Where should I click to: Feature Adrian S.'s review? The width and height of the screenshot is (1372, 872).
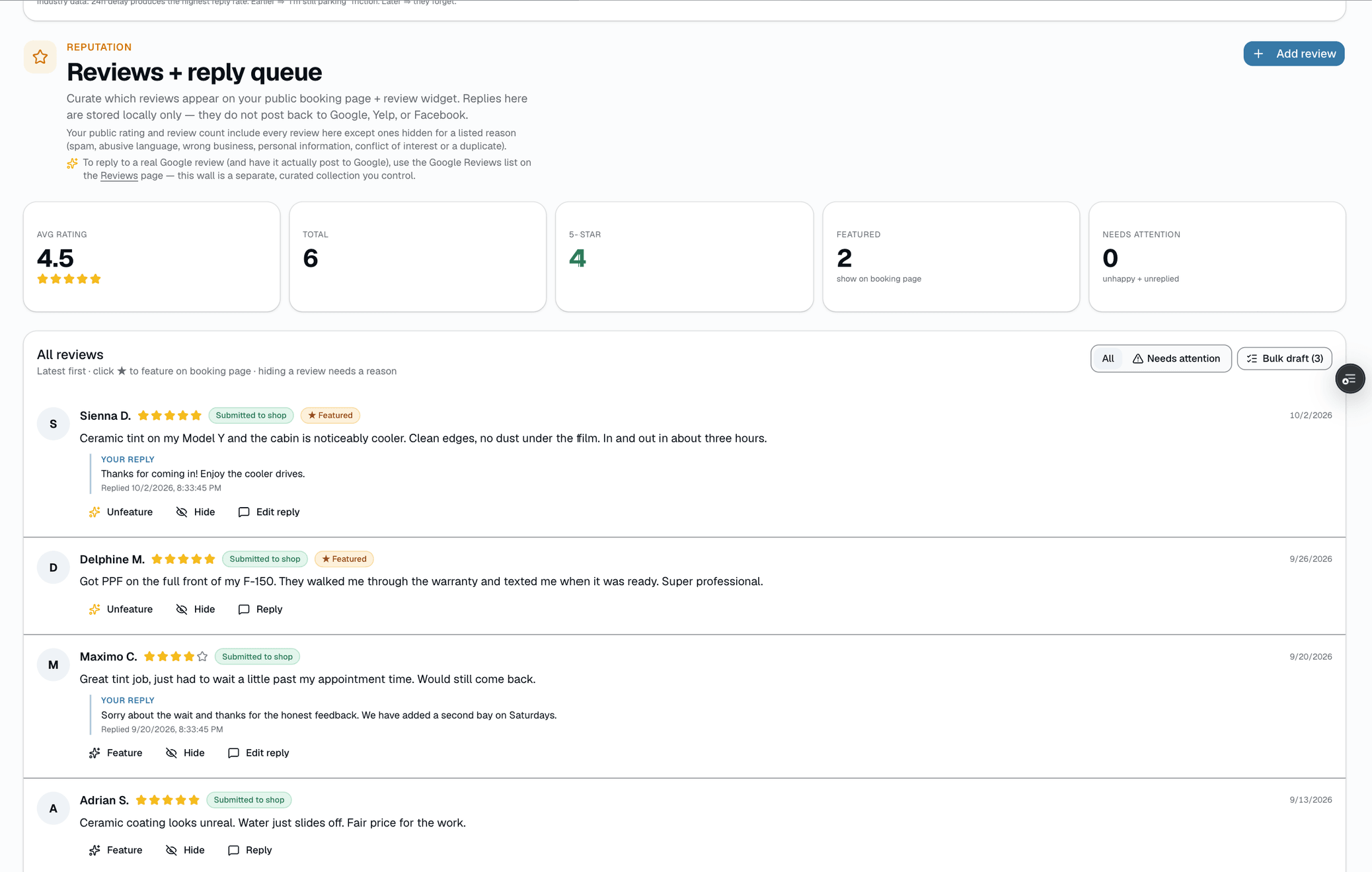click(x=116, y=850)
